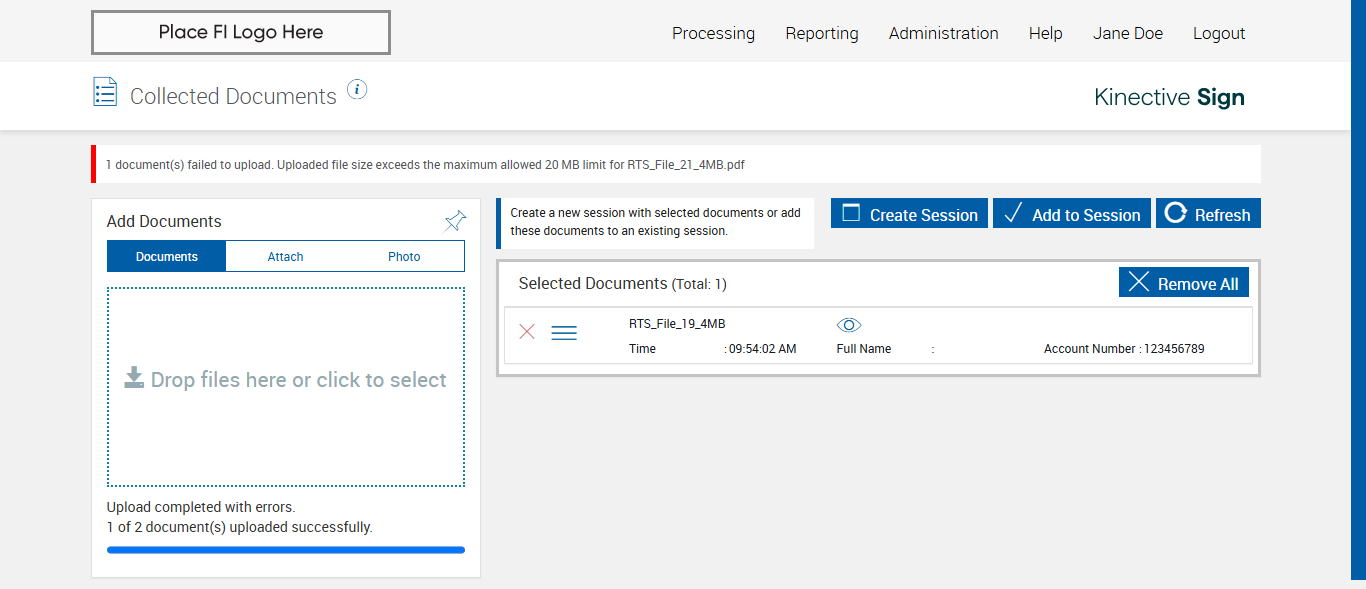The height and width of the screenshot is (589, 1366).
Task: Click the reorder handle for RTS_File_19_4MB
Action: click(564, 333)
